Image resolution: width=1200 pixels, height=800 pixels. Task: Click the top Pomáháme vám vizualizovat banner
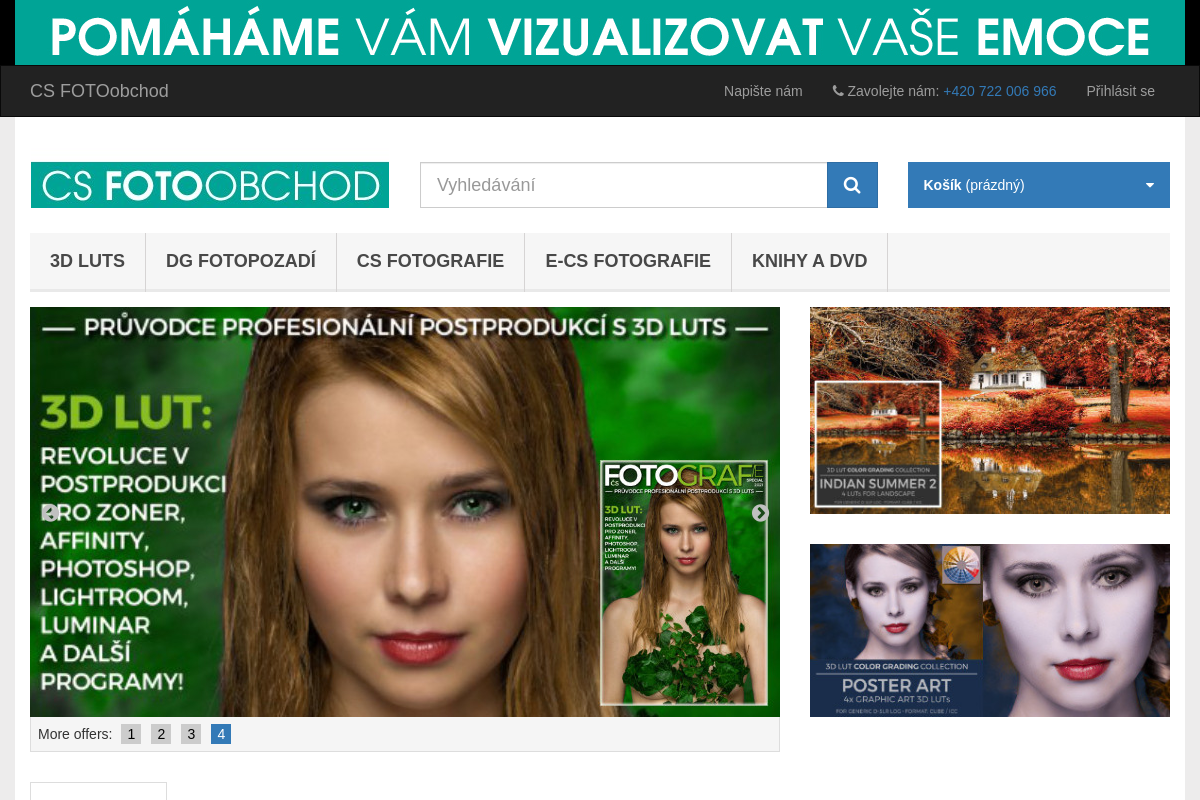[600, 33]
